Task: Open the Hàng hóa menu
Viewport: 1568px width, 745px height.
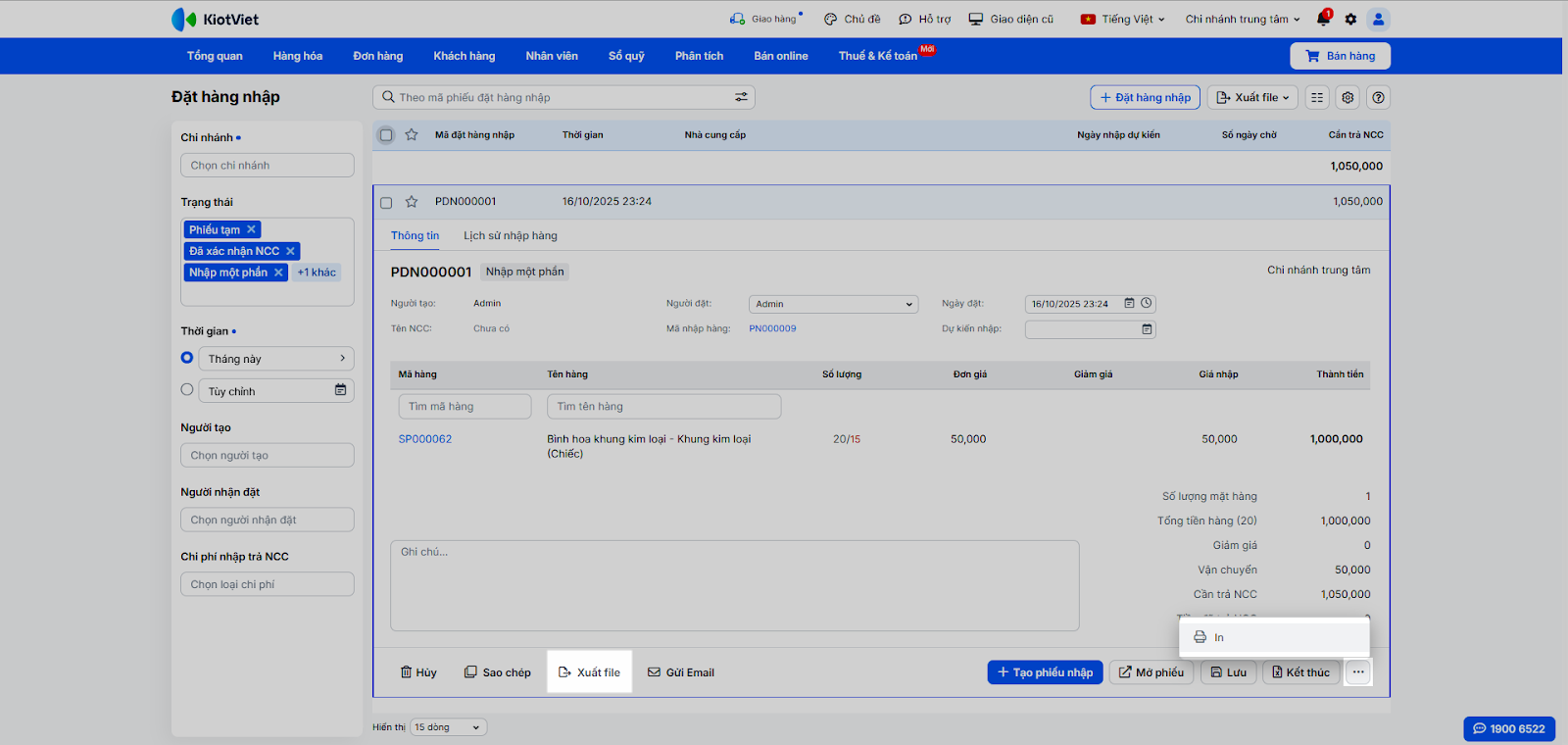Action: point(297,56)
